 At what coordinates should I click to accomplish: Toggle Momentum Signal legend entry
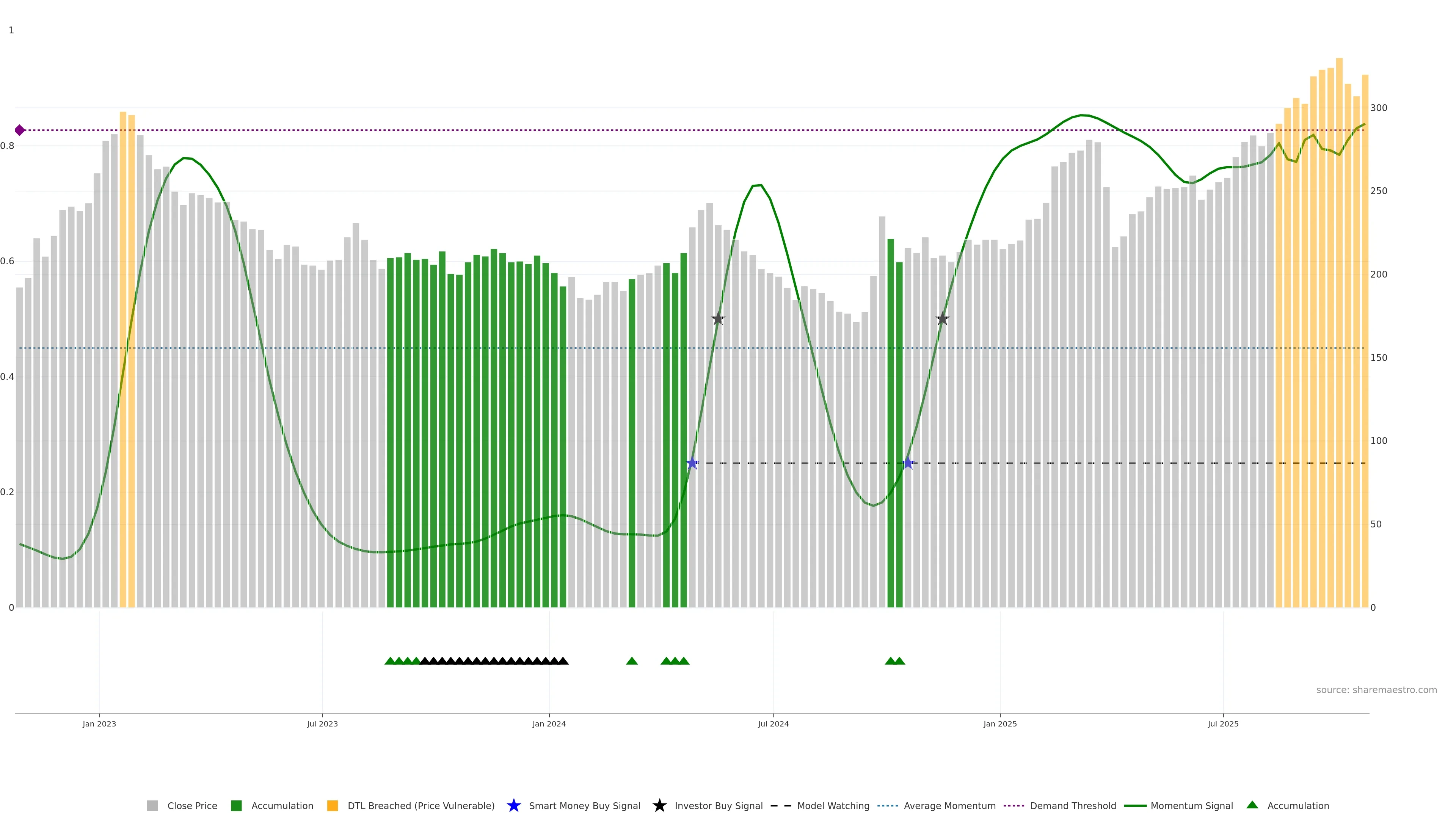point(1191,806)
